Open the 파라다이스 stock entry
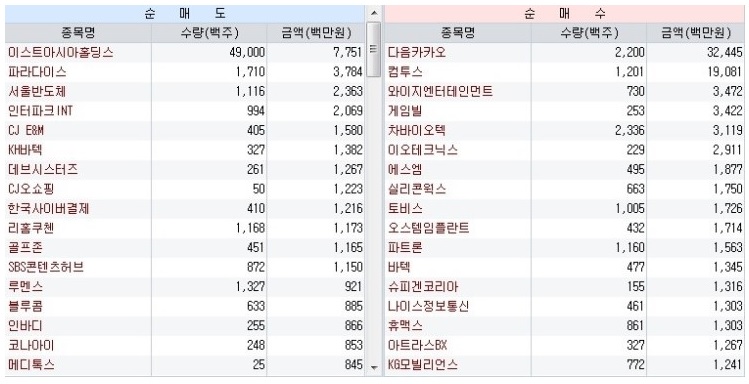This screenshot has width=749, height=384. pos(37,72)
